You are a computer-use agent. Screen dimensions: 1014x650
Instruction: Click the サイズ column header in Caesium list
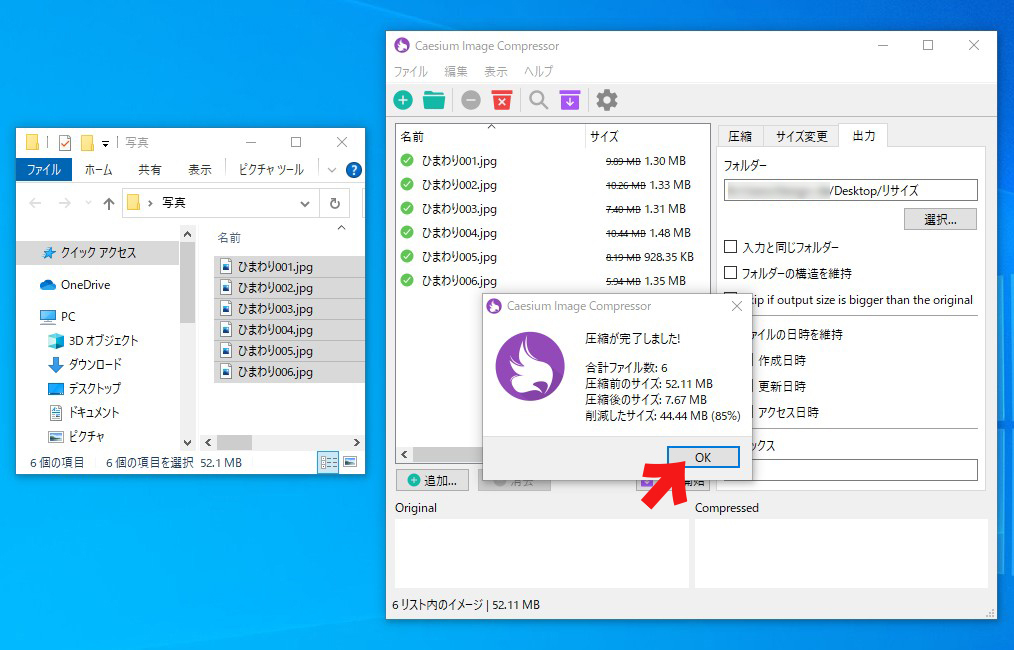point(647,136)
